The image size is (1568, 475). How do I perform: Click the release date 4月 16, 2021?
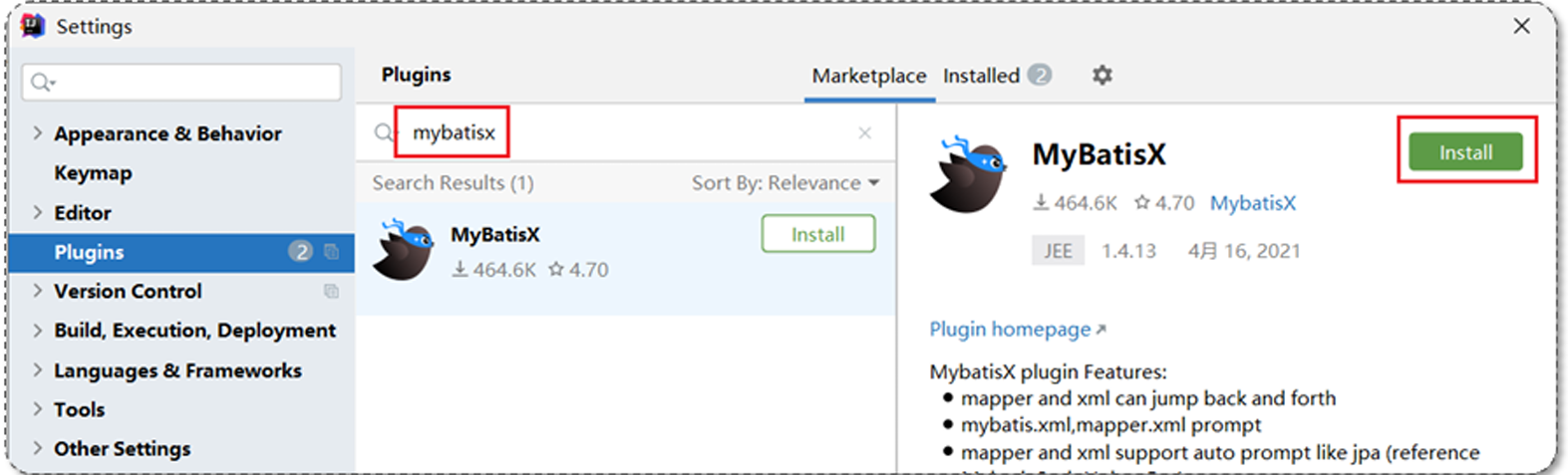pos(1244,251)
